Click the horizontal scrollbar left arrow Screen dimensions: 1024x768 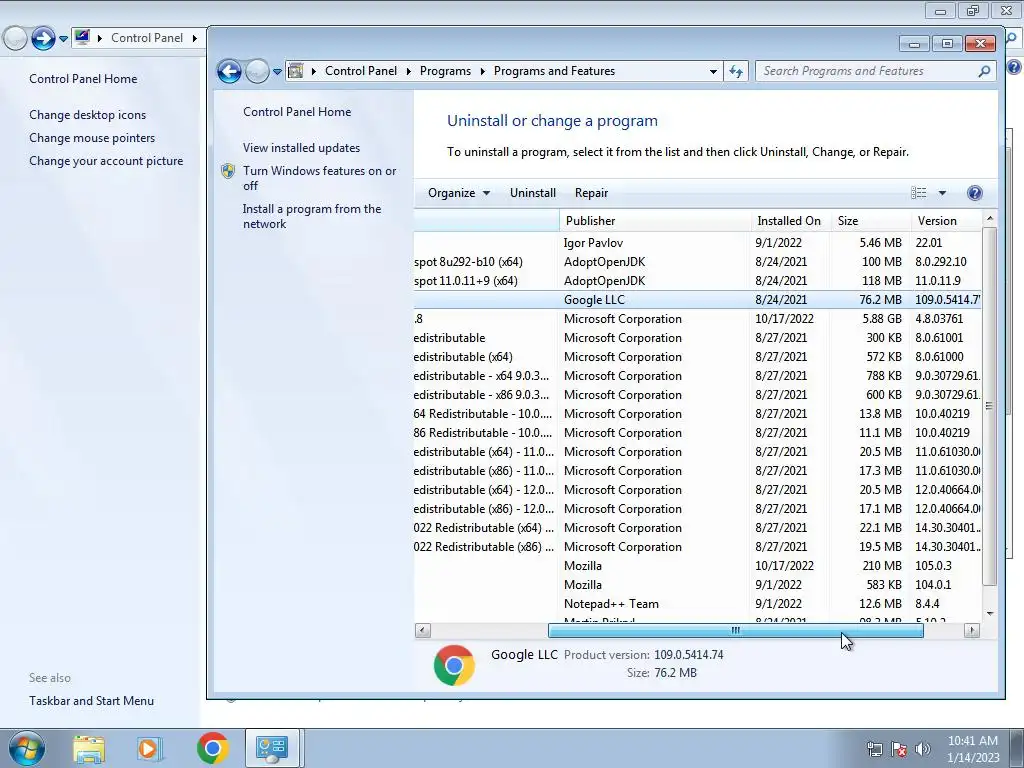click(x=423, y=630)
